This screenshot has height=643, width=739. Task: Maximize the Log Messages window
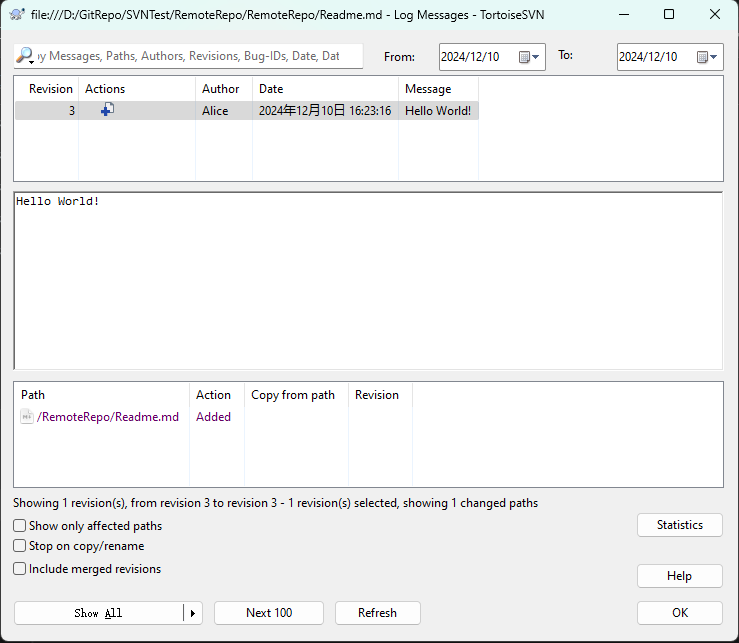coord(669,15)
